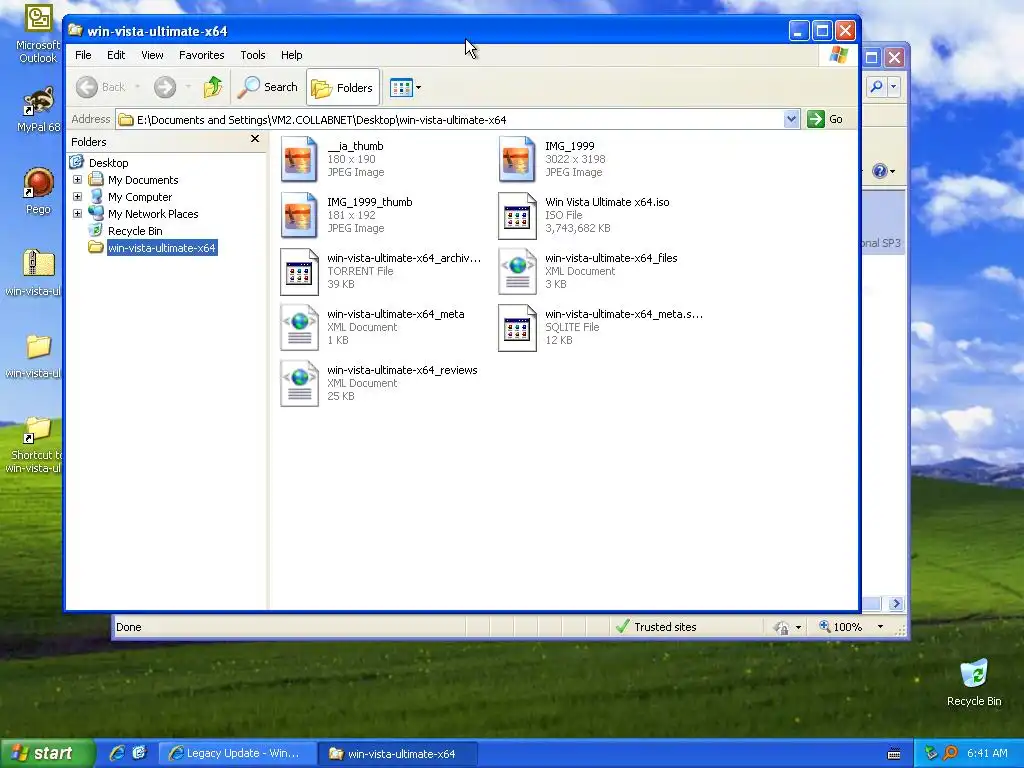Select My Network Places in tree

click(x=153, y=214)
